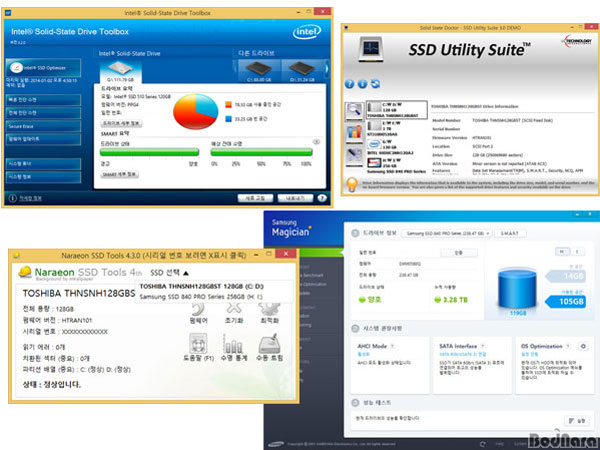Click the blue info icon in SSD Utility Suite
The width and height of the screenshot is (600, 450).
tap(362, 84)
